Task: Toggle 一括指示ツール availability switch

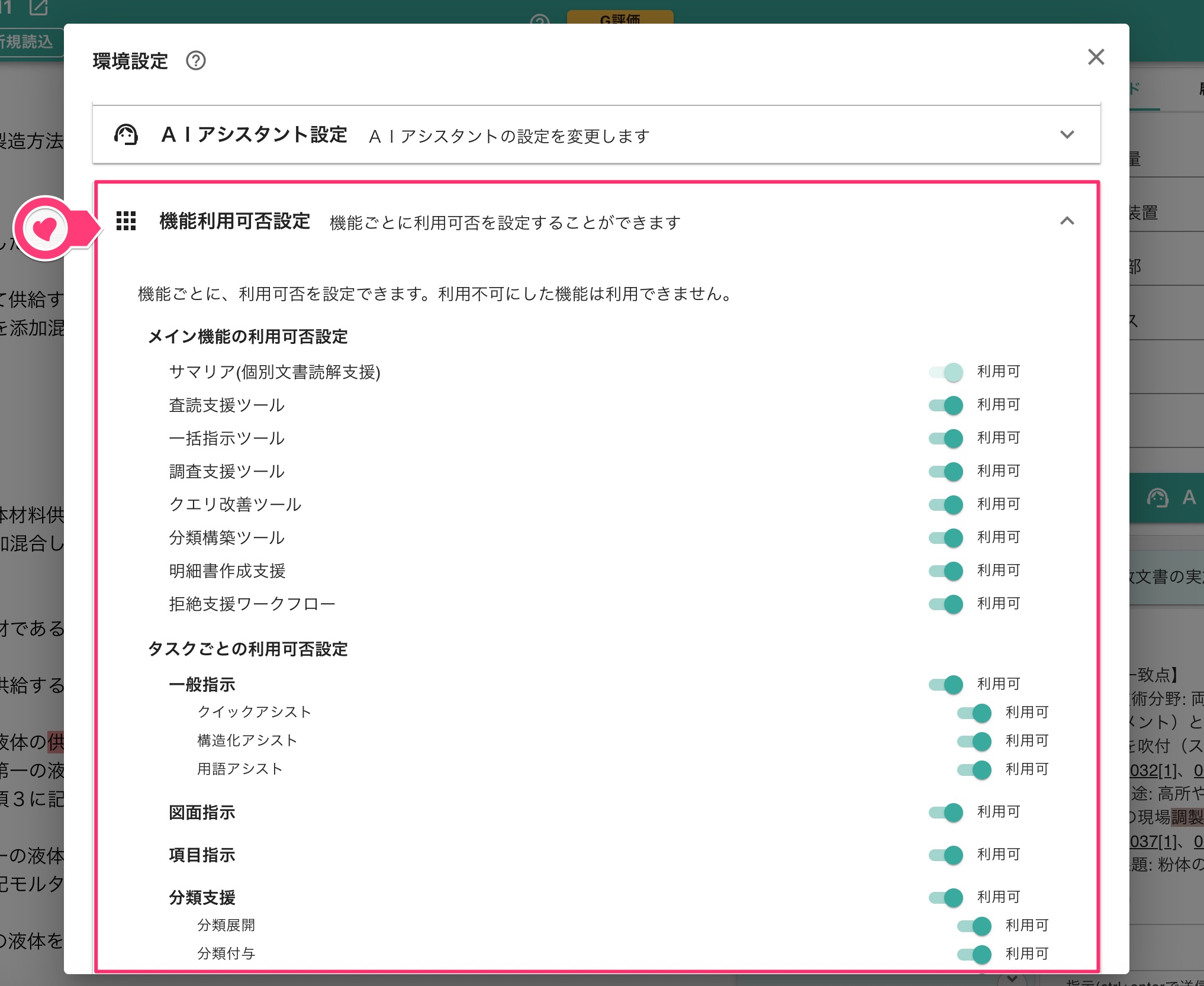Action: click(x=946, y=438)
